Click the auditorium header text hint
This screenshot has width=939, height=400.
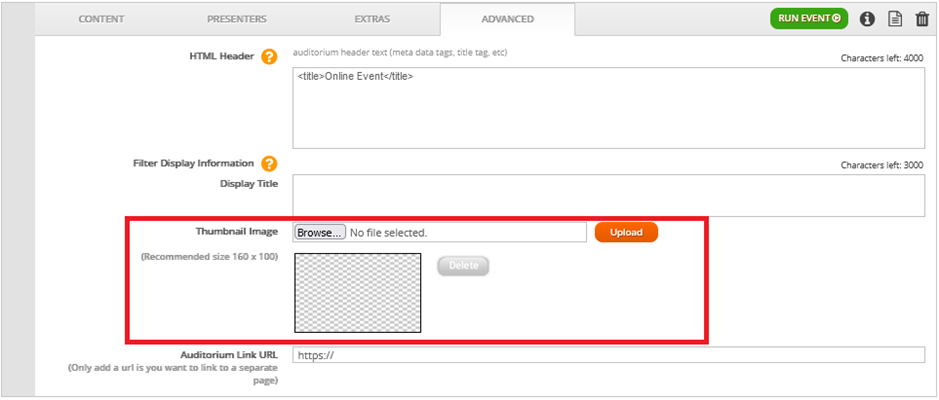400,53
